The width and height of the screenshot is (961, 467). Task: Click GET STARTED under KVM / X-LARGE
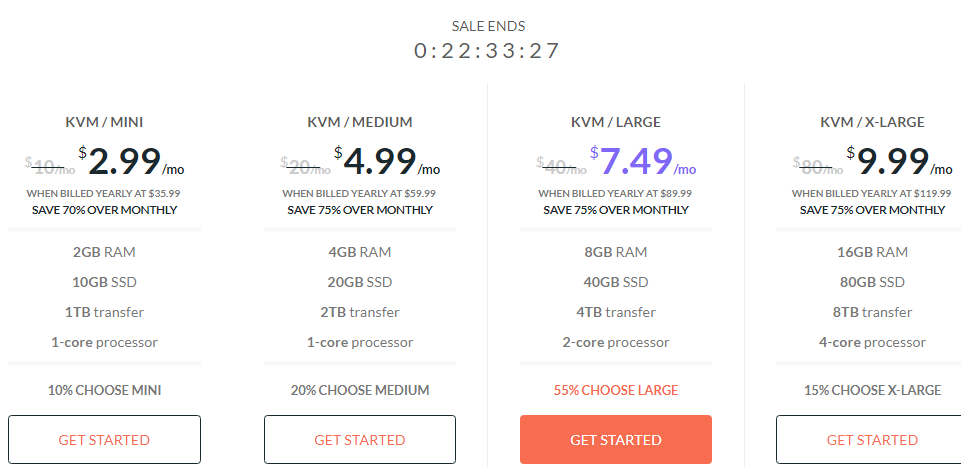tap(872, 439)
